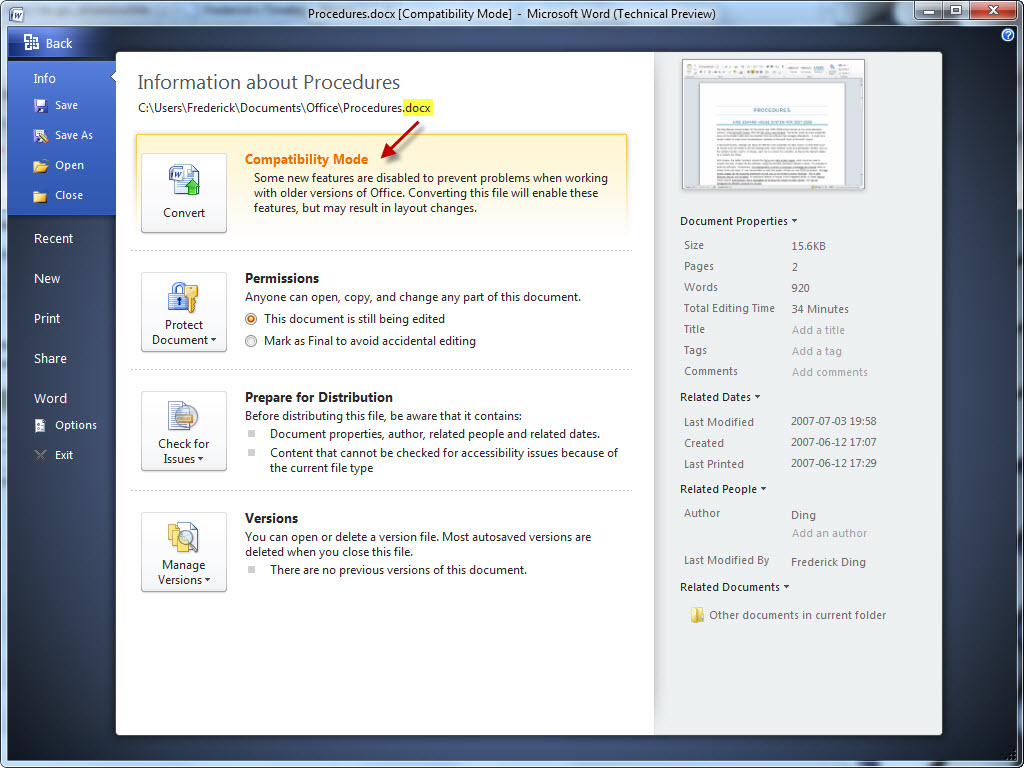Open the Recent documents tab
The width and height of the screenshot is (1024, 768).
click(x=53, y=239)
